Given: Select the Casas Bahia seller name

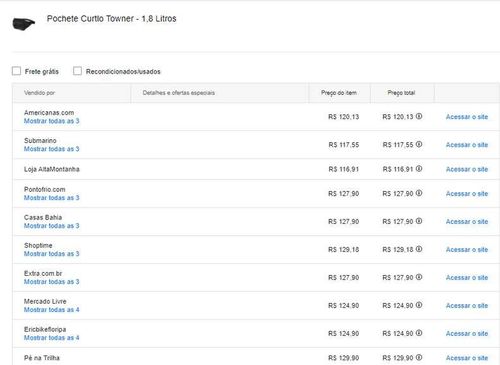Looking at the screenshot, I should [x=43, y=217].
